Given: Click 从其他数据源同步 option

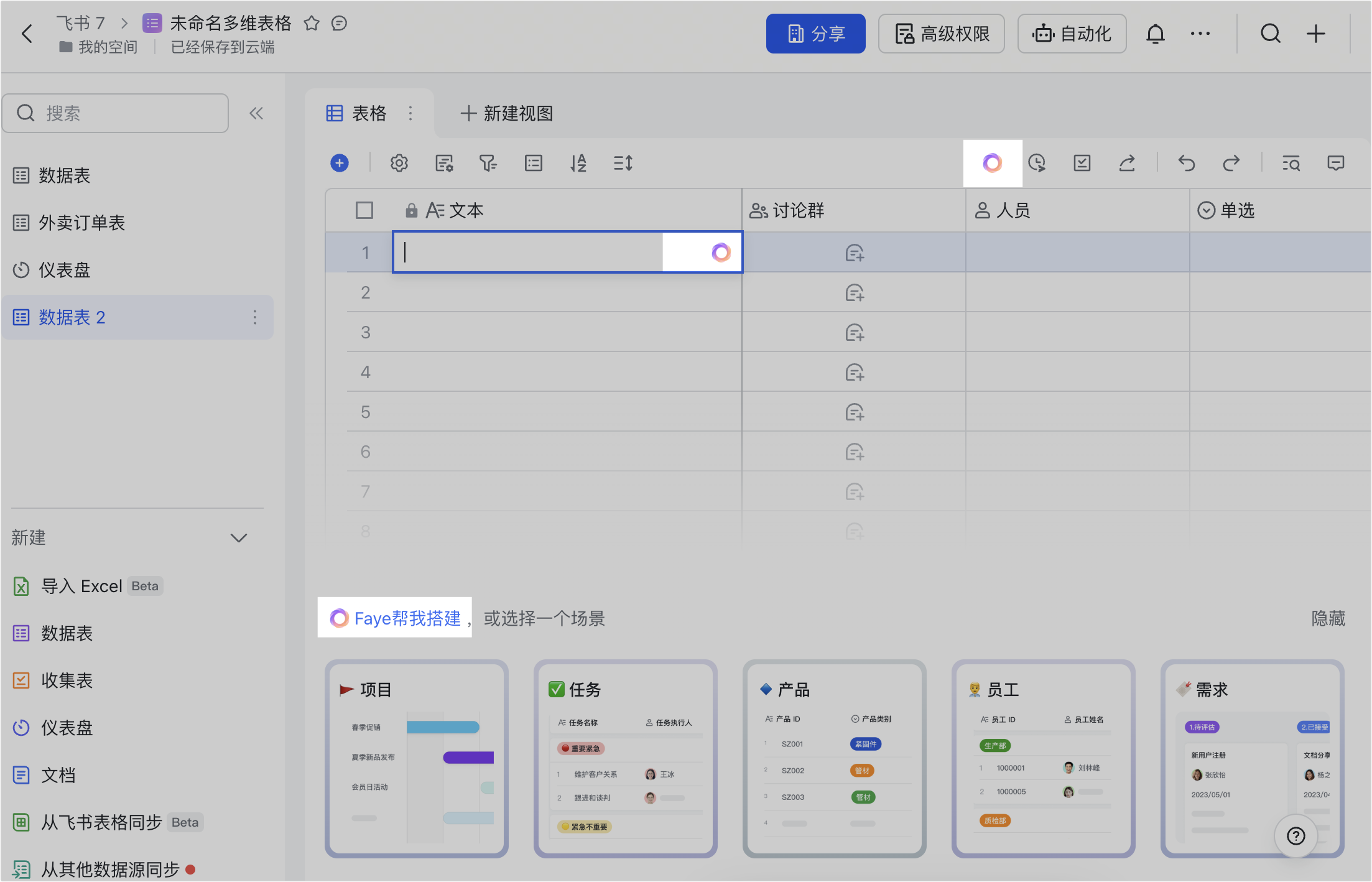Looking at the screenshot, I should tap(104, 870).
